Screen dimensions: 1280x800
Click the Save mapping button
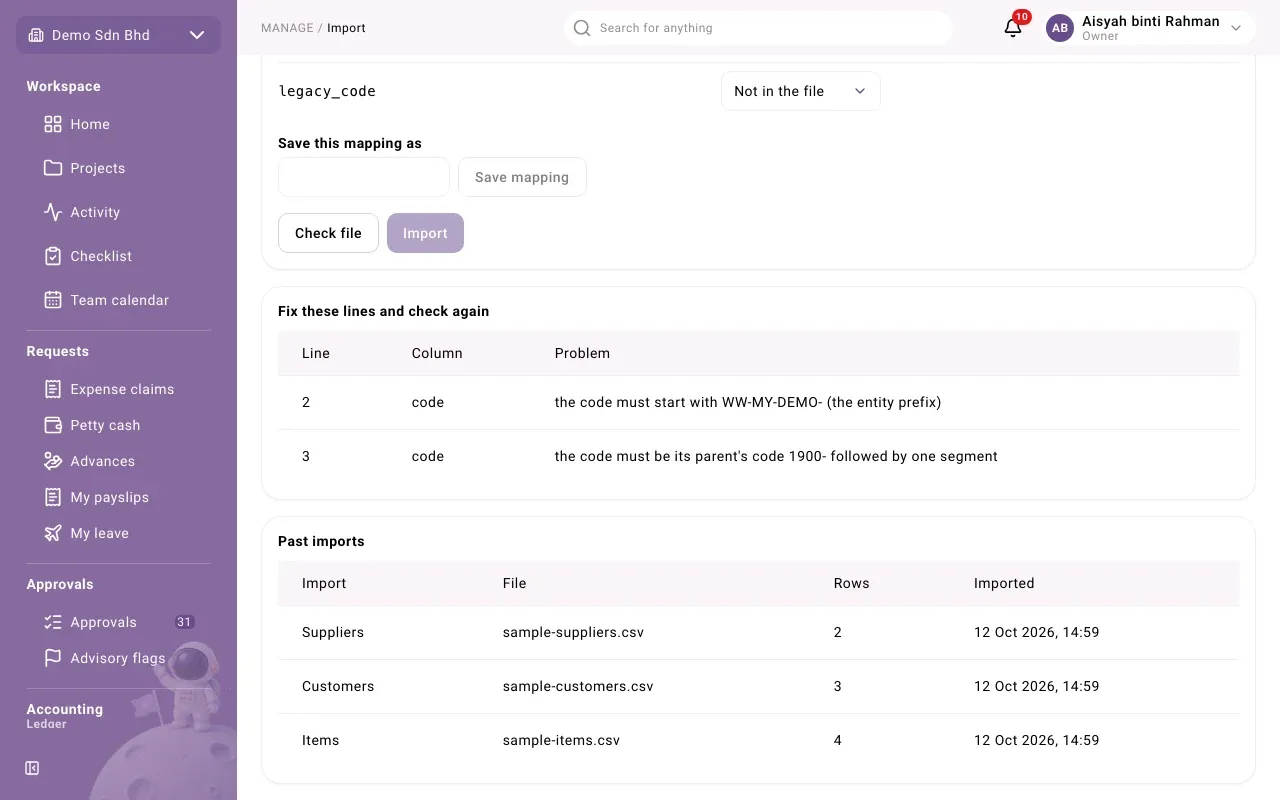point(522,177)
